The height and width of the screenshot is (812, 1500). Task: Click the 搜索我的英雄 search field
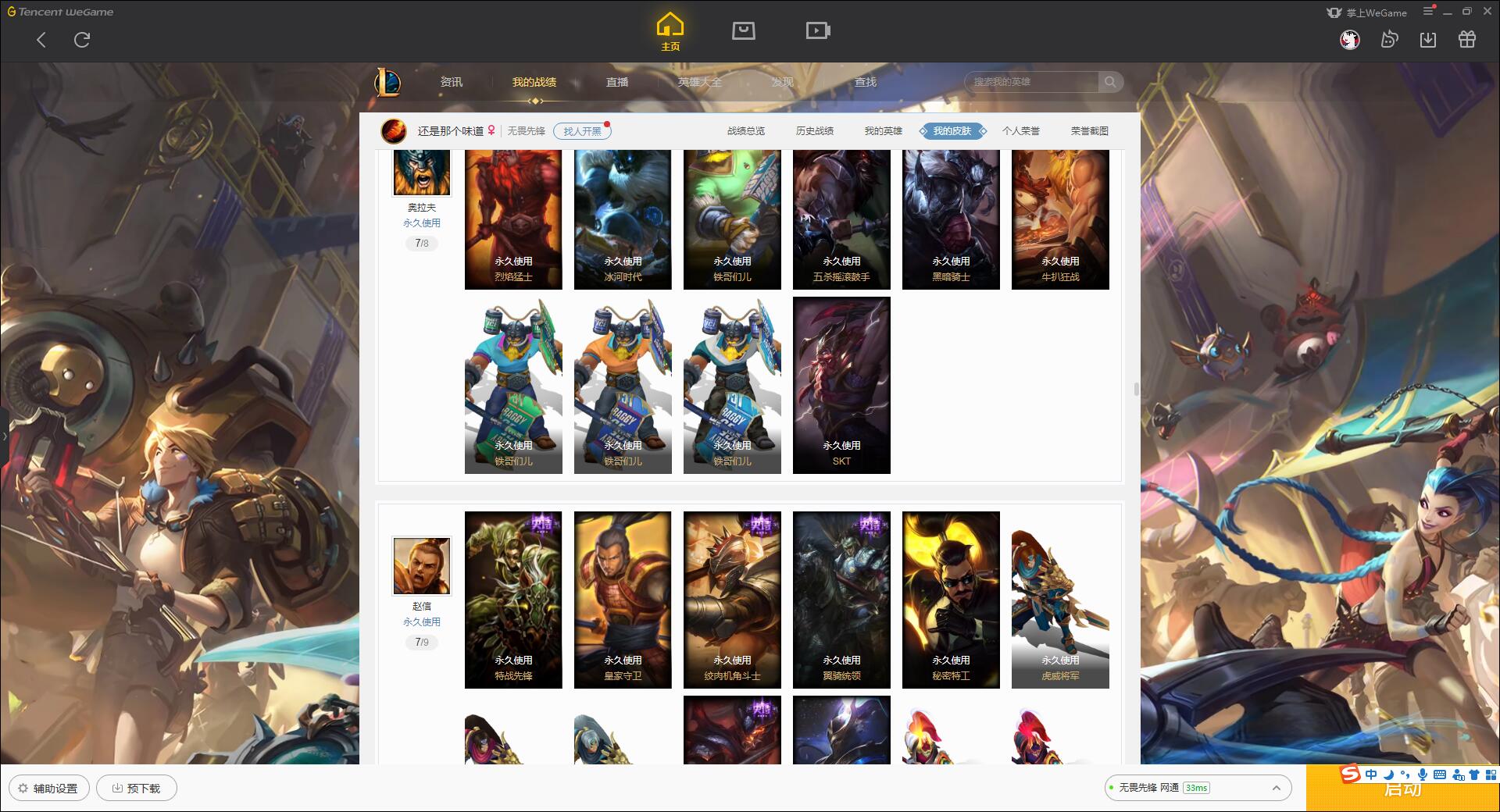[1032, 82]
